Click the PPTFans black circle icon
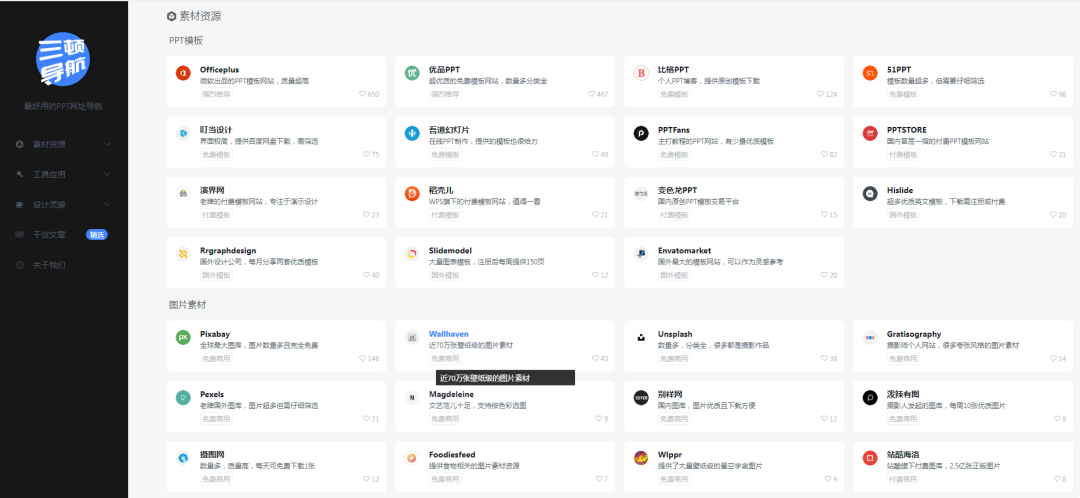 click(641, 133)
